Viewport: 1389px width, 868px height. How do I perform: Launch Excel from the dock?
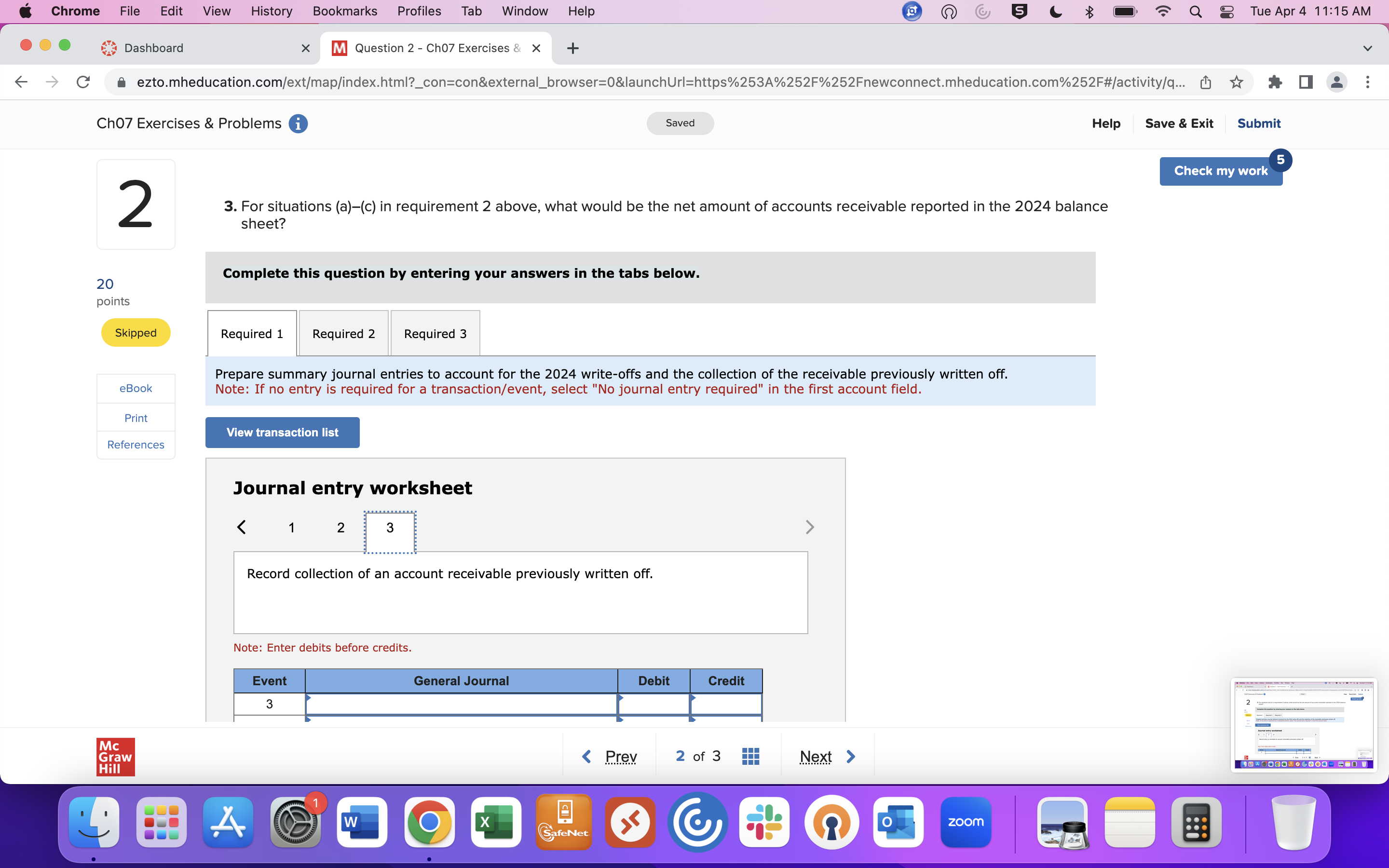click(x=495, y=822)
